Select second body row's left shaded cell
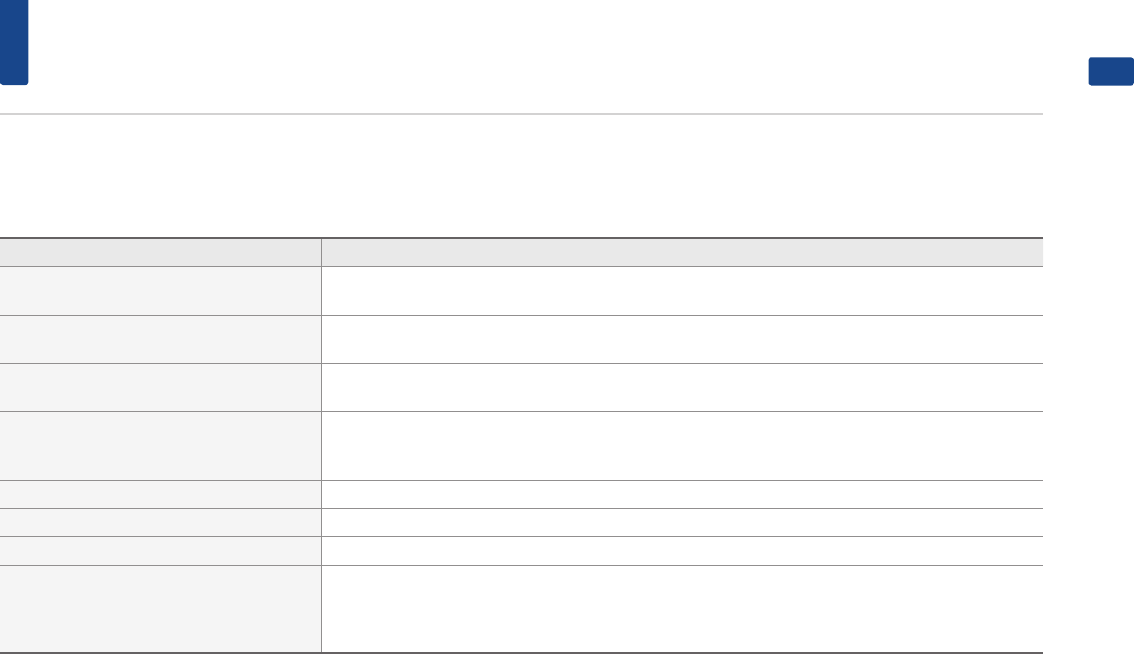The image size is (1134, 654). [x=161, y=339]
